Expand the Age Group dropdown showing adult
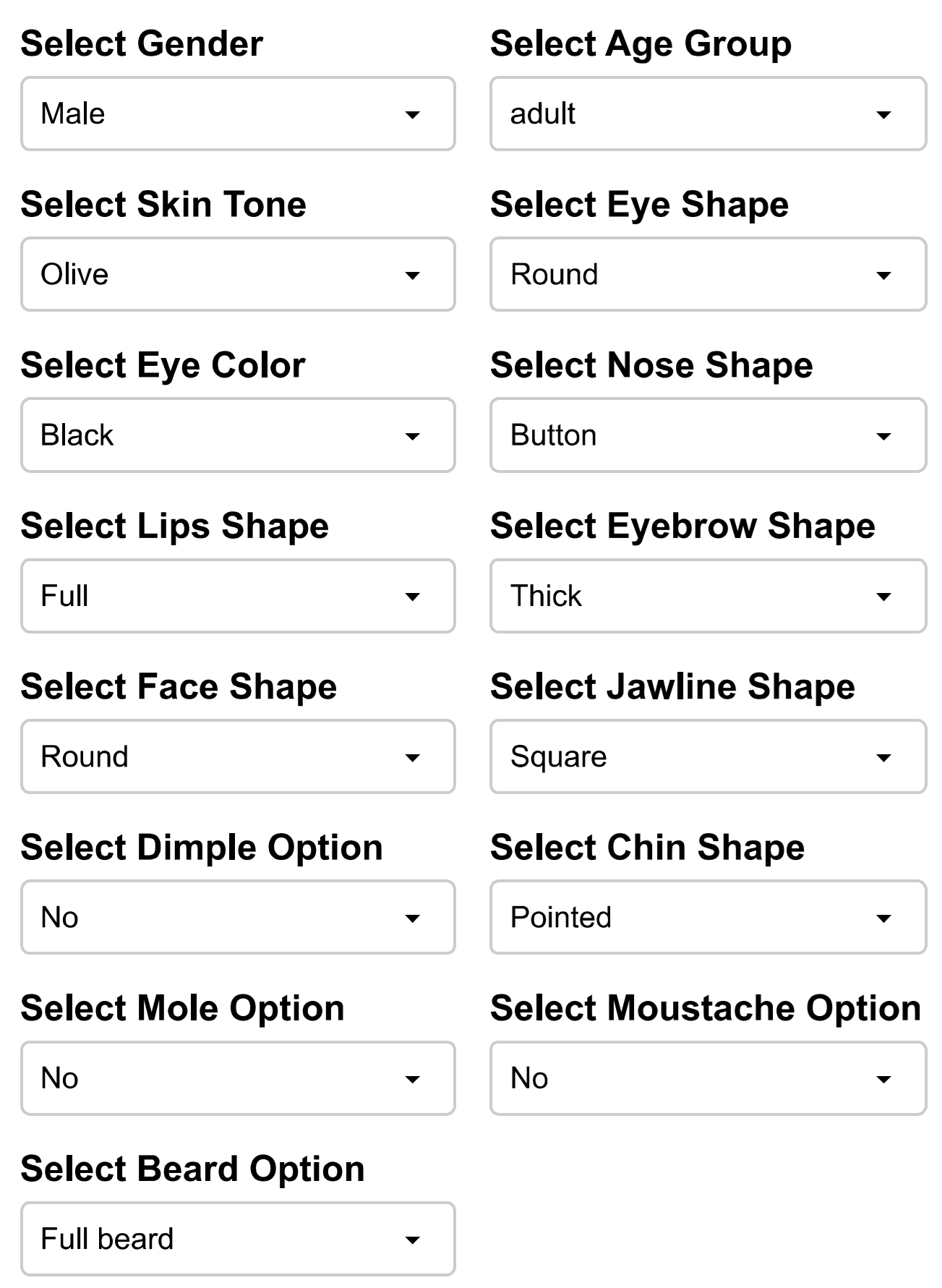 point(708,114)
